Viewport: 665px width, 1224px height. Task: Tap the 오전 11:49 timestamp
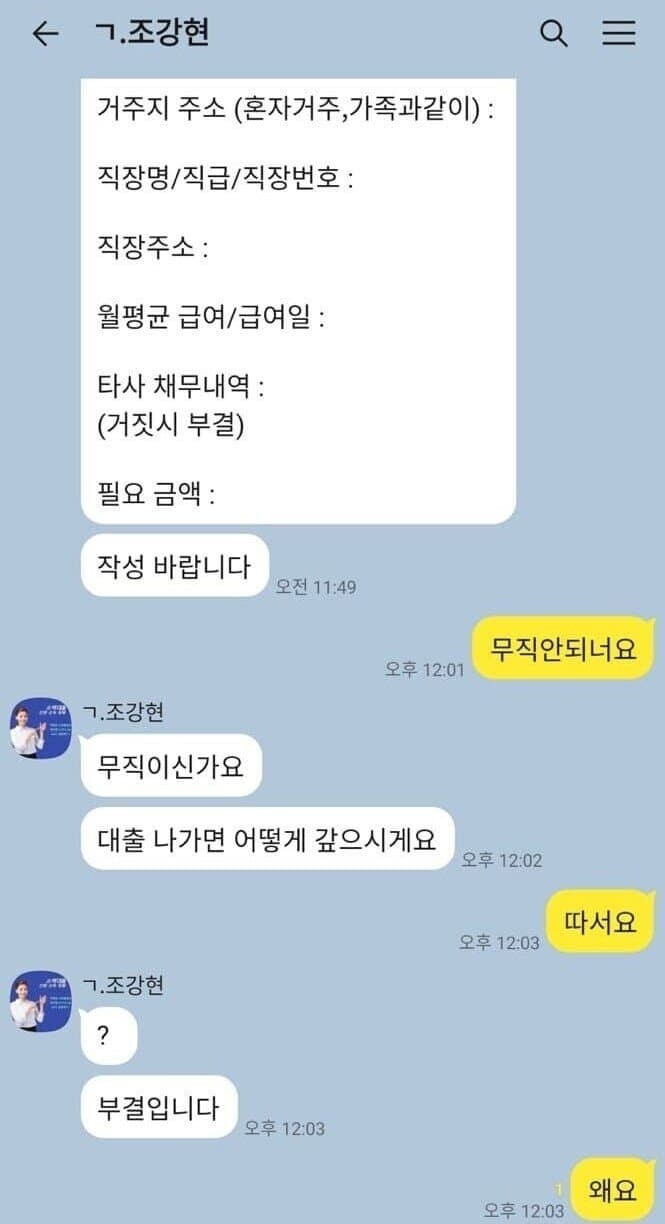pos(316,587)
